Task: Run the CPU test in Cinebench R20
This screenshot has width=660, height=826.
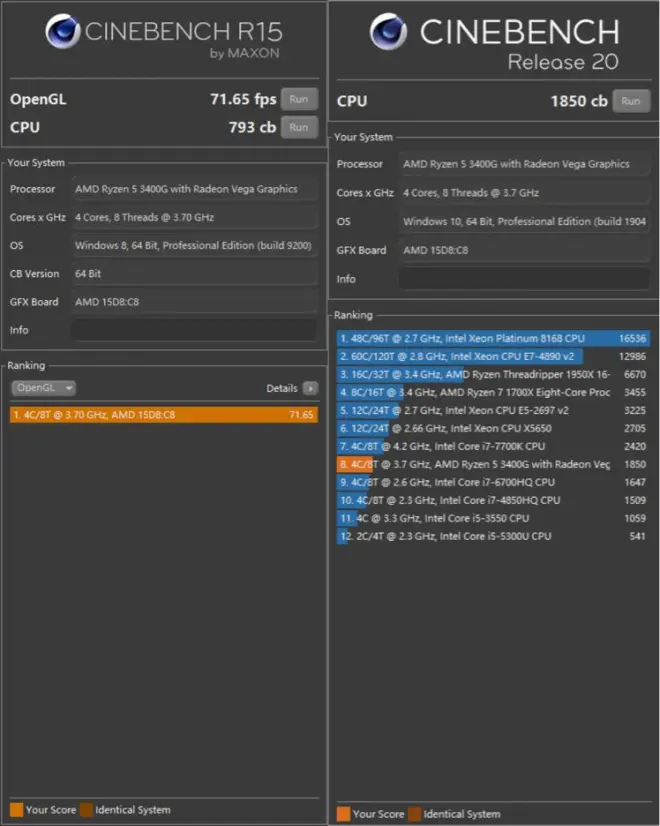Action: (x=630, y=101)
